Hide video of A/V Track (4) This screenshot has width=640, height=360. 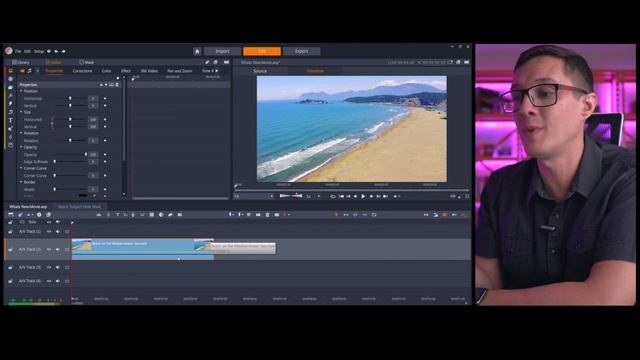(x=49, y=281)
